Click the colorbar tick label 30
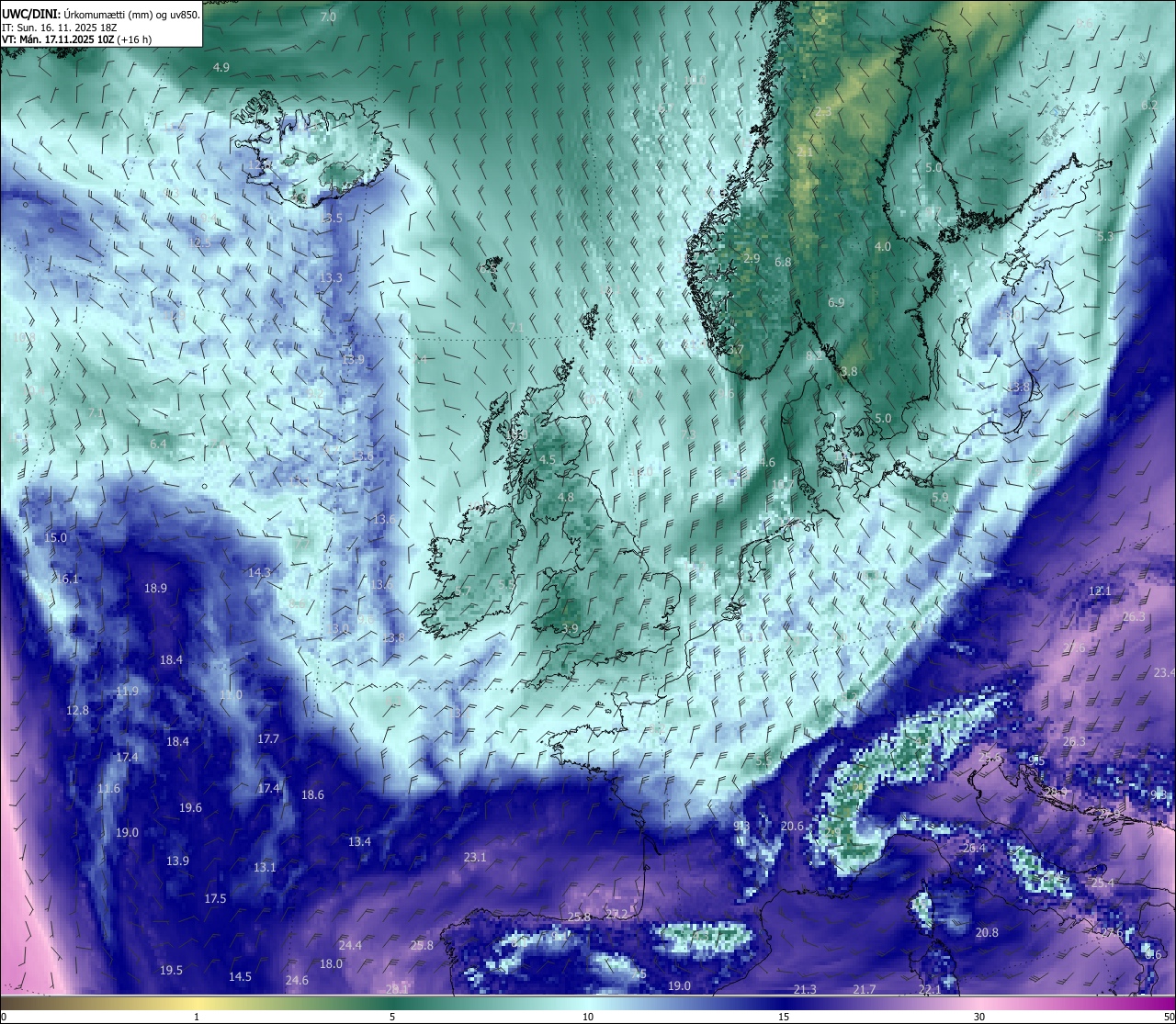 (979, 1017)
